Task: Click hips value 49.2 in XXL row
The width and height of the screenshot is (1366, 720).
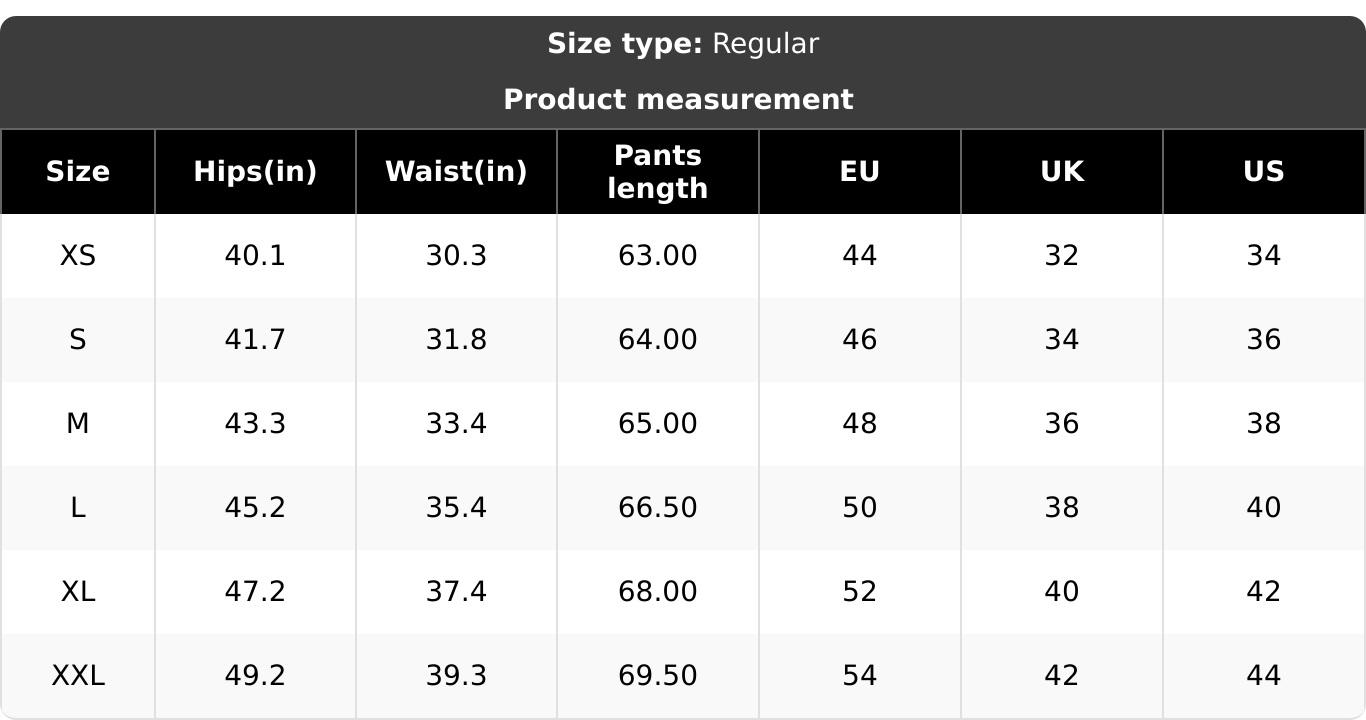Action: [x=255, y=676]
